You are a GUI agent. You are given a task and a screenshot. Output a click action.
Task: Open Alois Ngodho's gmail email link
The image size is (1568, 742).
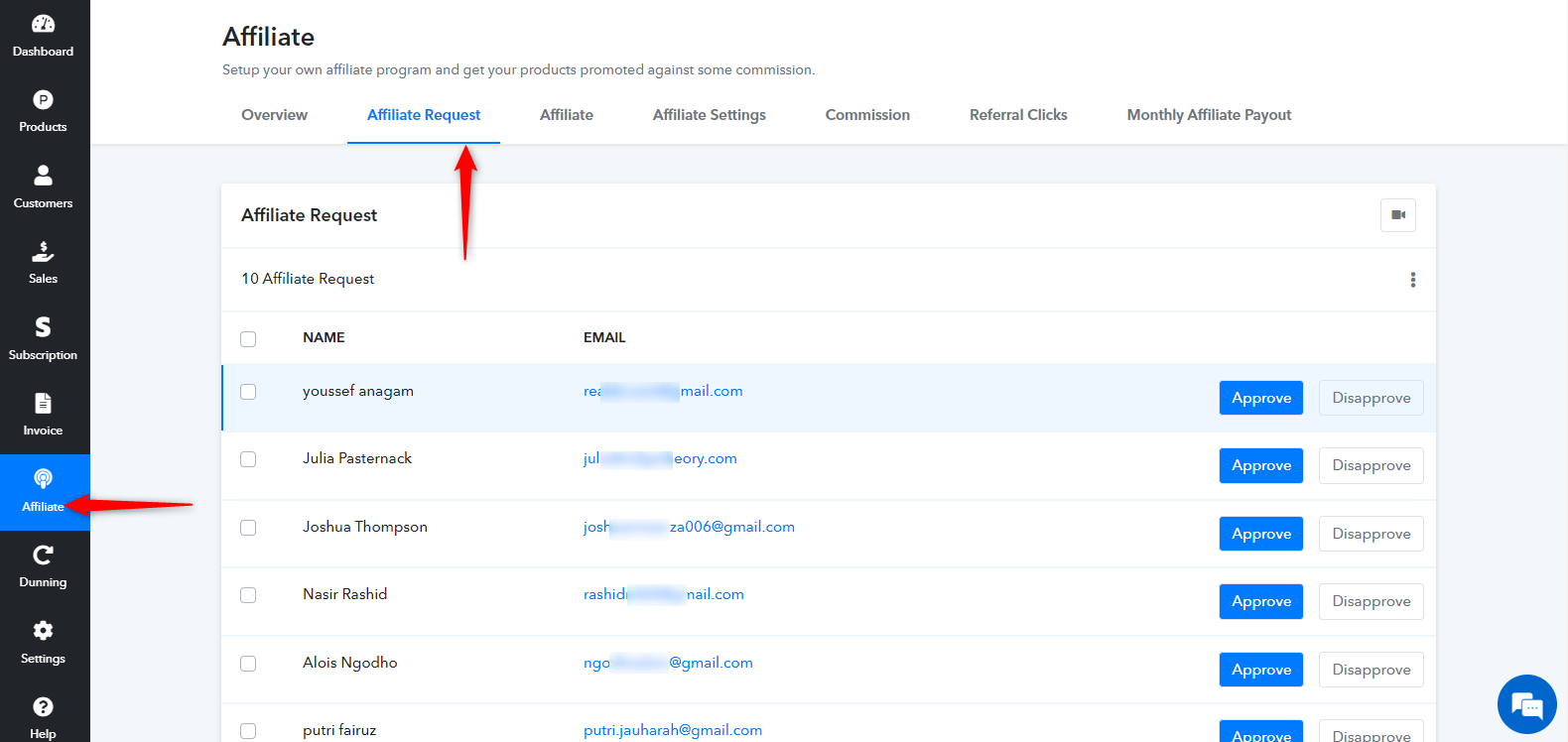tap(668, 663)
